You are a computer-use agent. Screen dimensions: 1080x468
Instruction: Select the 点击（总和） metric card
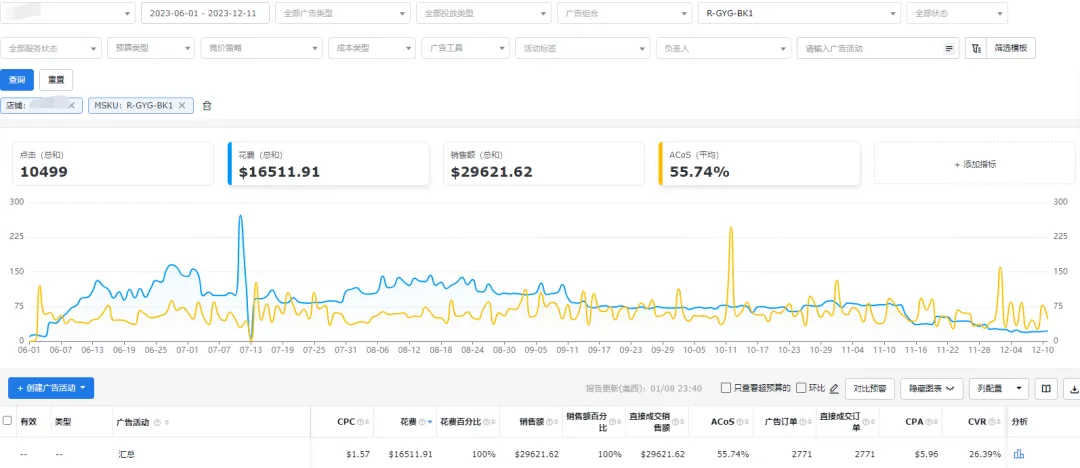point(113,163)
